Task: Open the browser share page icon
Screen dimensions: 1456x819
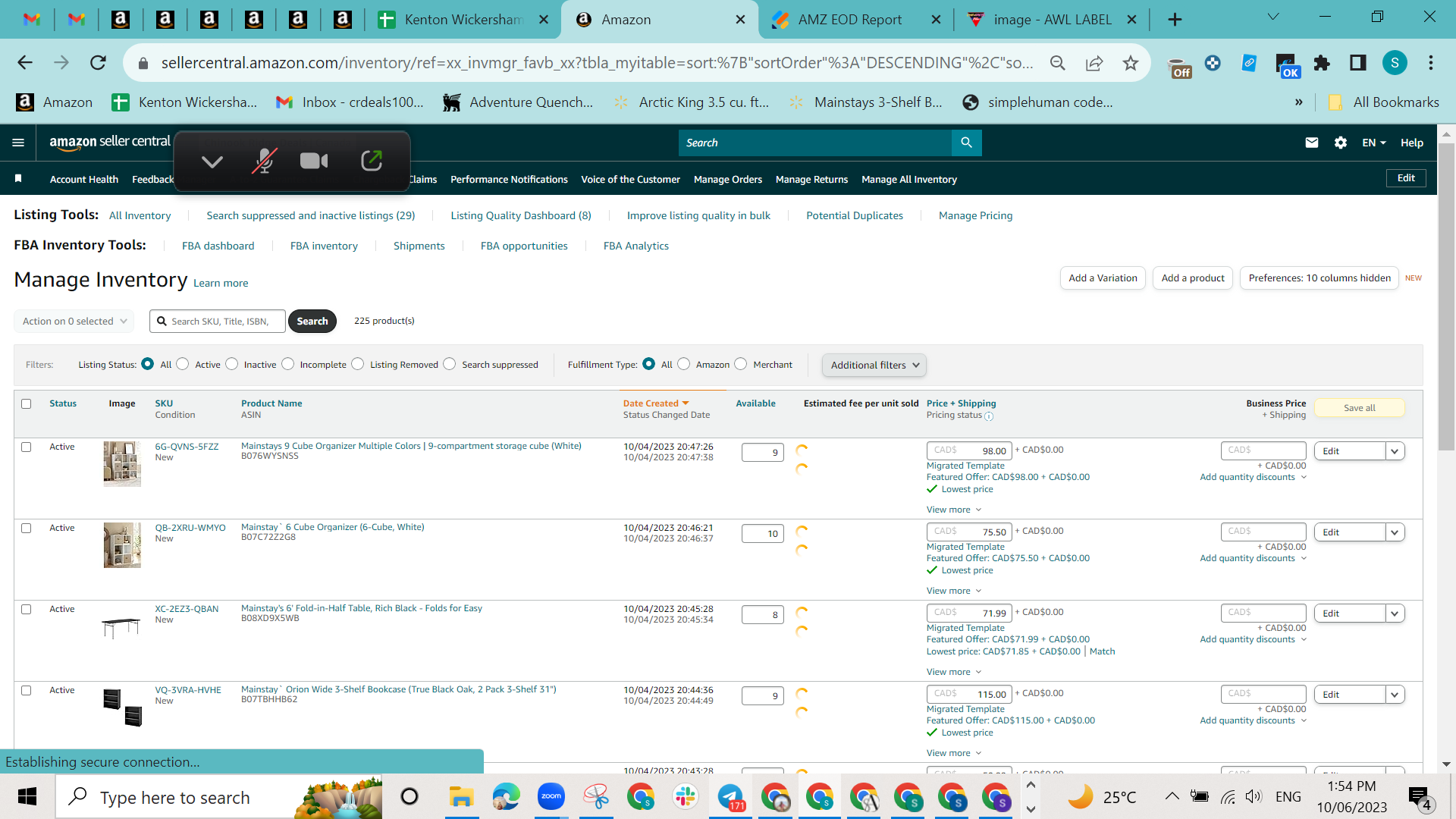Action: 1094,63
